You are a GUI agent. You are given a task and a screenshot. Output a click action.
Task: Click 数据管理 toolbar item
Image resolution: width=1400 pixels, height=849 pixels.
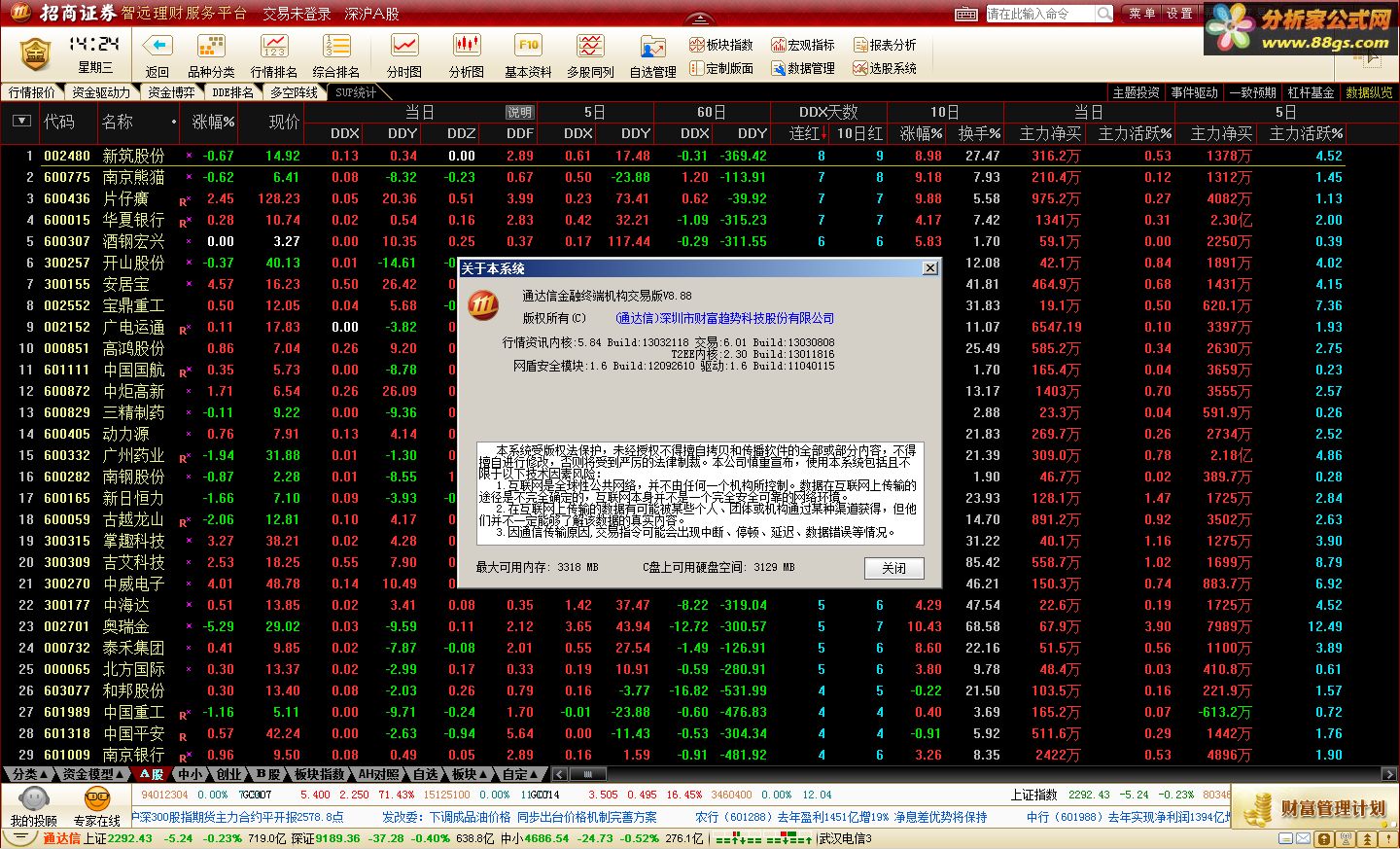[x=802, y=68]
